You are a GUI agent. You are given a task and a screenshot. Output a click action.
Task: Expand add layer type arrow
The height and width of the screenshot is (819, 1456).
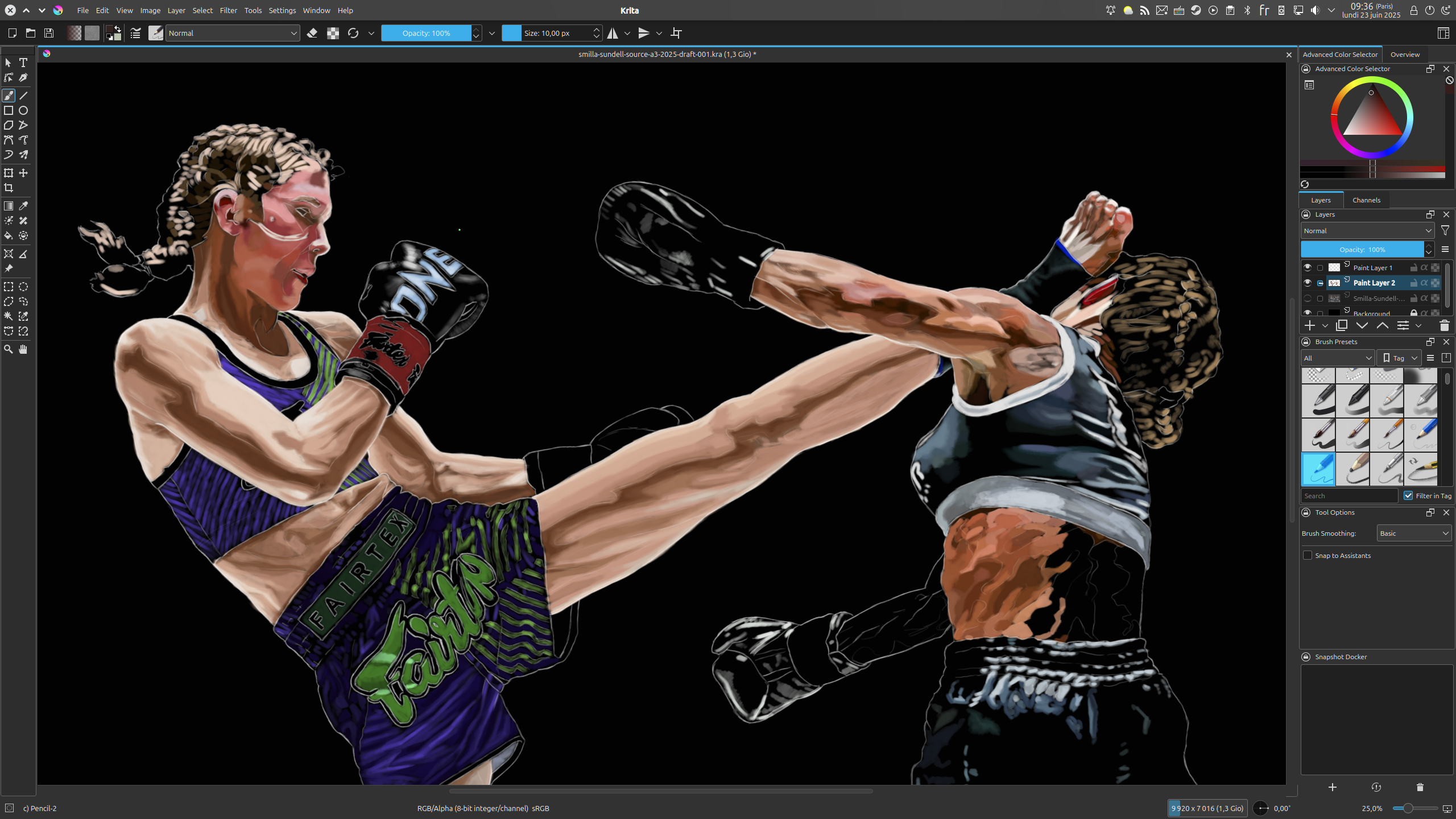point(1325,326)
